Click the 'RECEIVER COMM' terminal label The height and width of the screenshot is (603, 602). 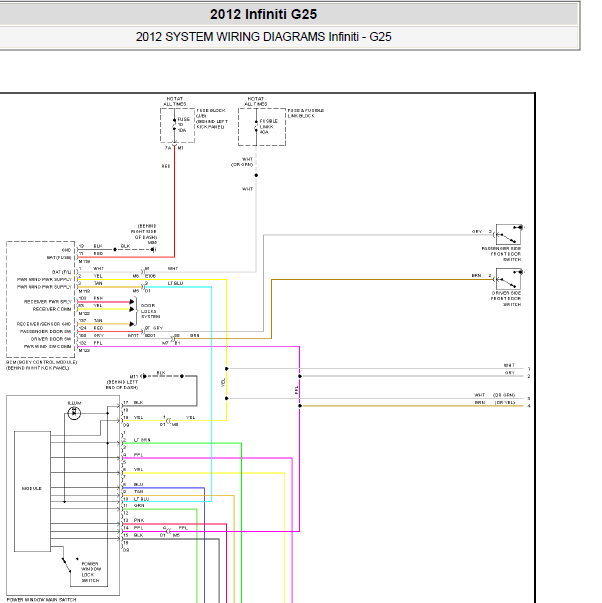(x=52, y=309)
